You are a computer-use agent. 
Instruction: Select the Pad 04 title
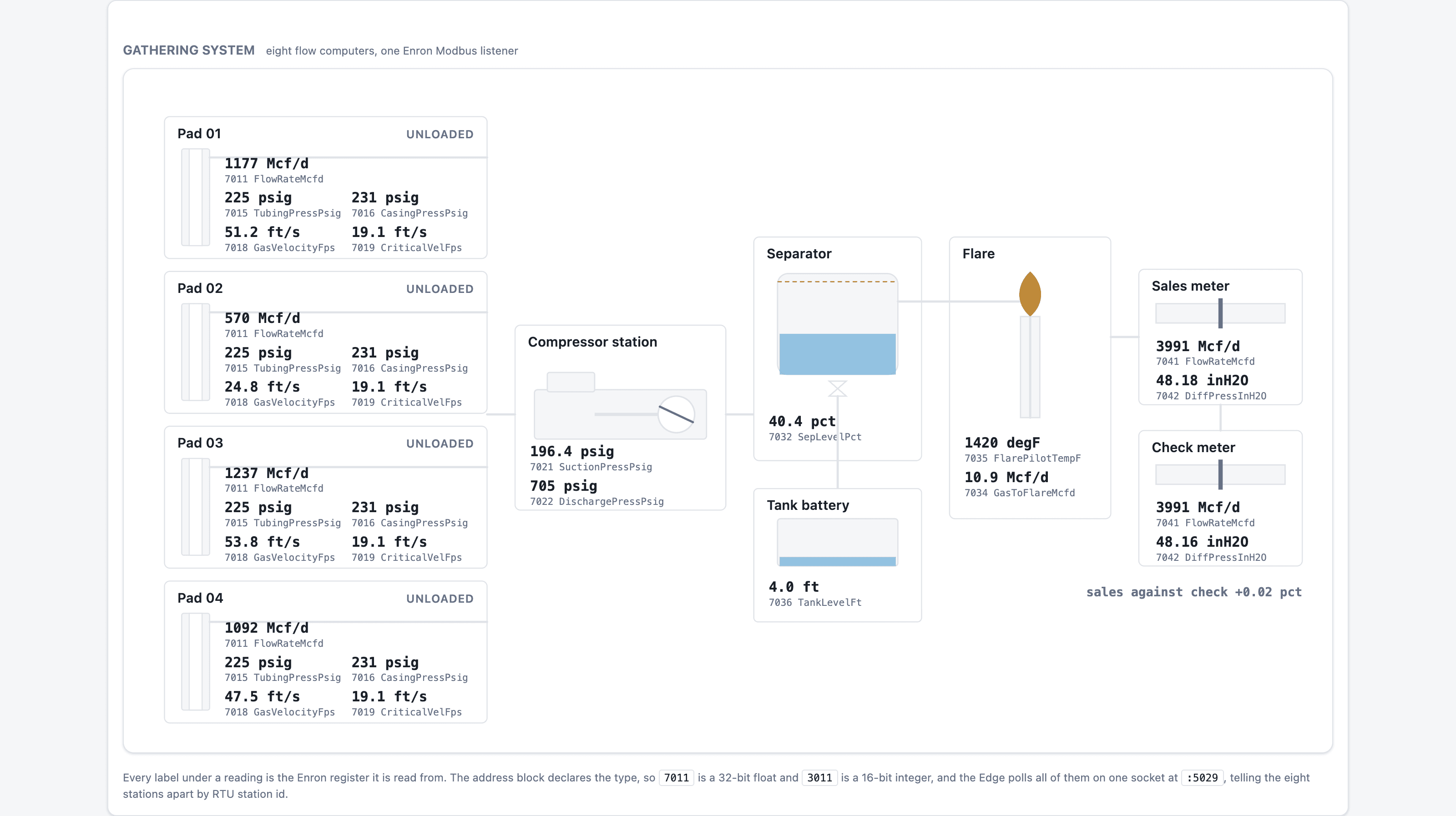click(200, 598)
